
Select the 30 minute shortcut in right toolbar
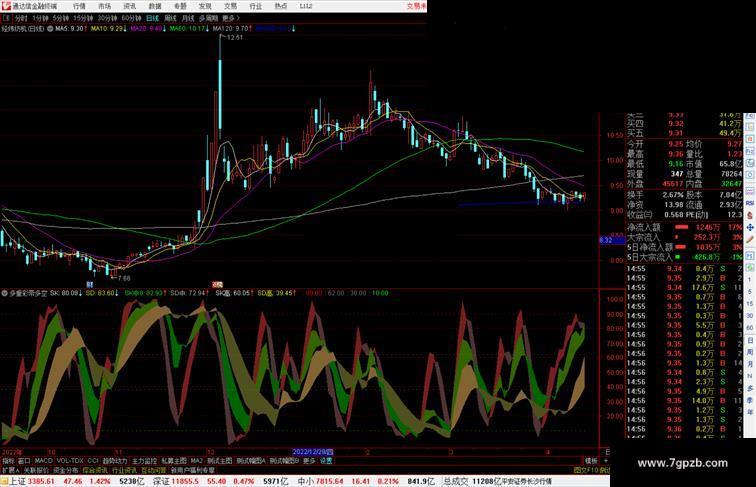point(750,316)
